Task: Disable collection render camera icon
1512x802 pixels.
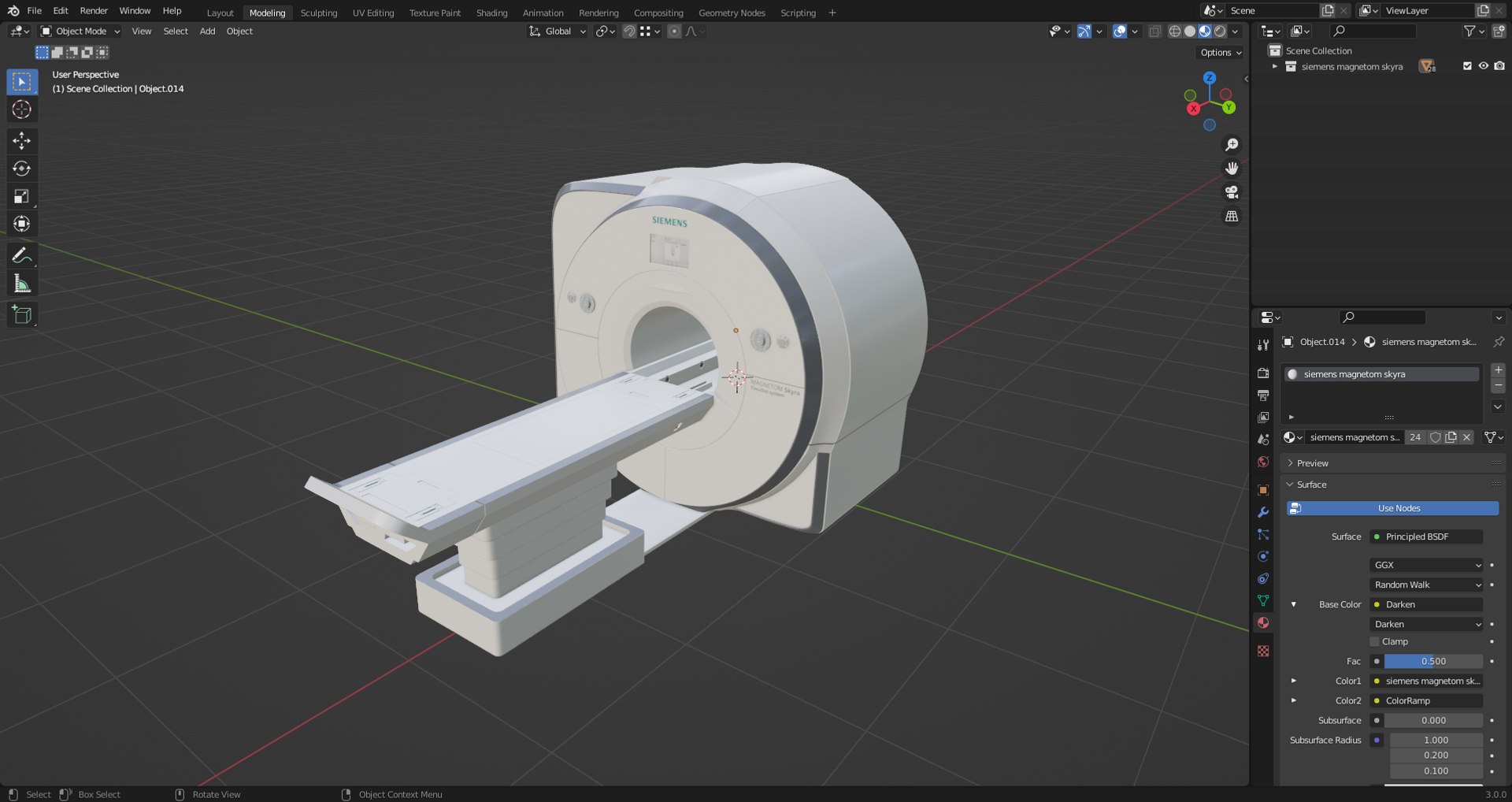Action: (x=1499, y=66)
